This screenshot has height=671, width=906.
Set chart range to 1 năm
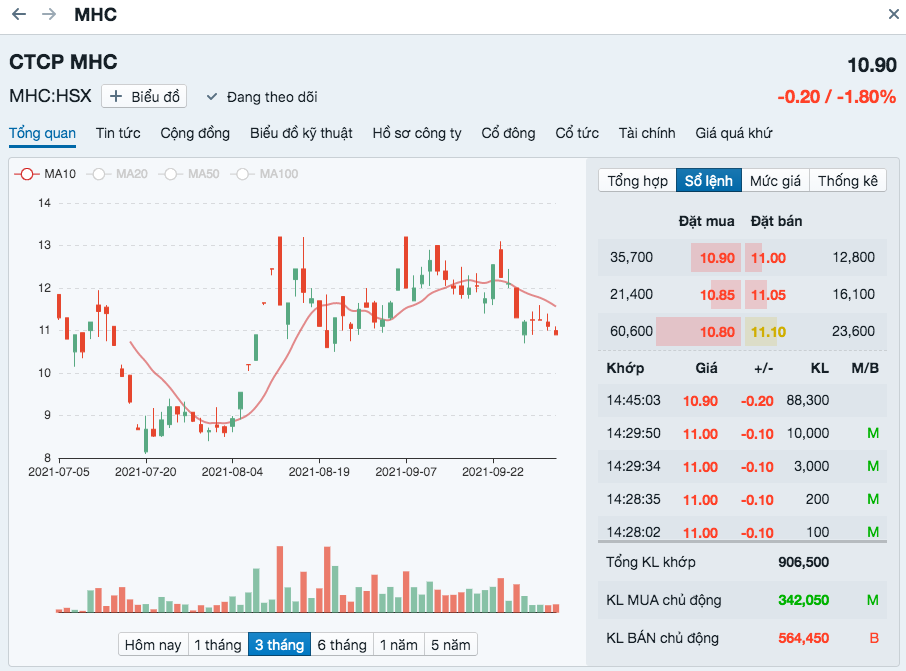(x=399, y=644)
